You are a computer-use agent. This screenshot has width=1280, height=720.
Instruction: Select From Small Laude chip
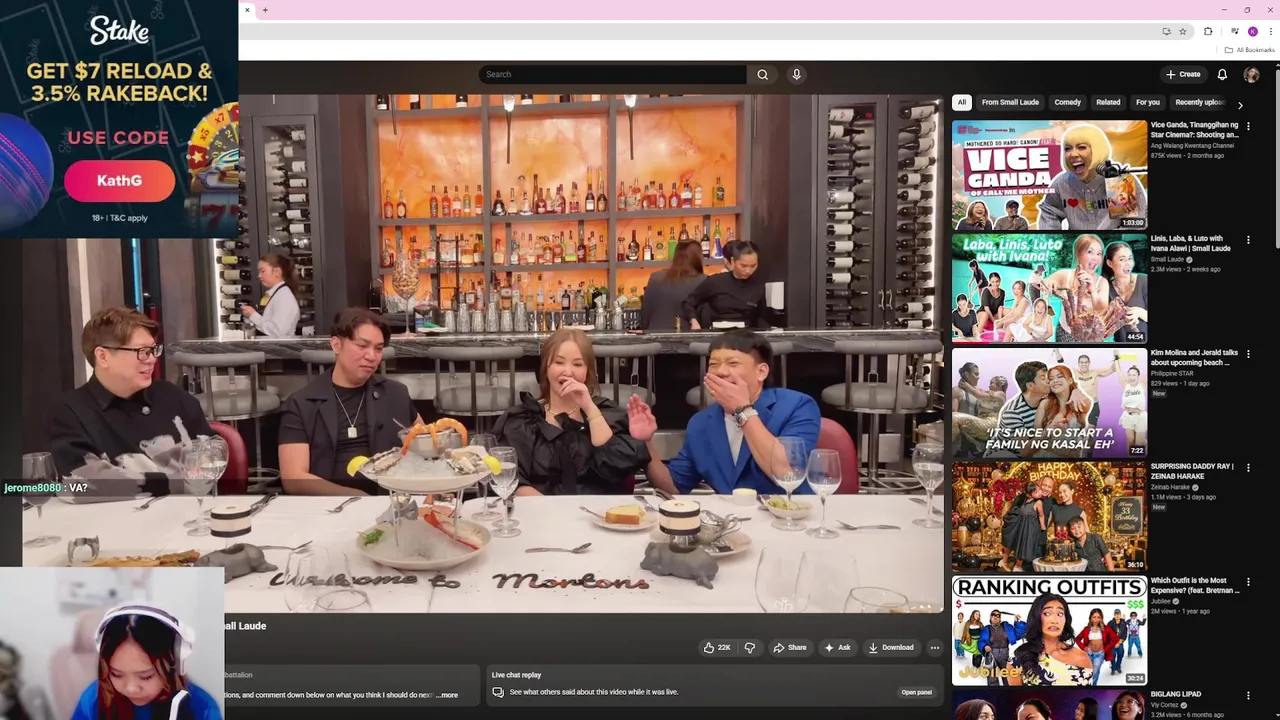[x=1010, y=102]
